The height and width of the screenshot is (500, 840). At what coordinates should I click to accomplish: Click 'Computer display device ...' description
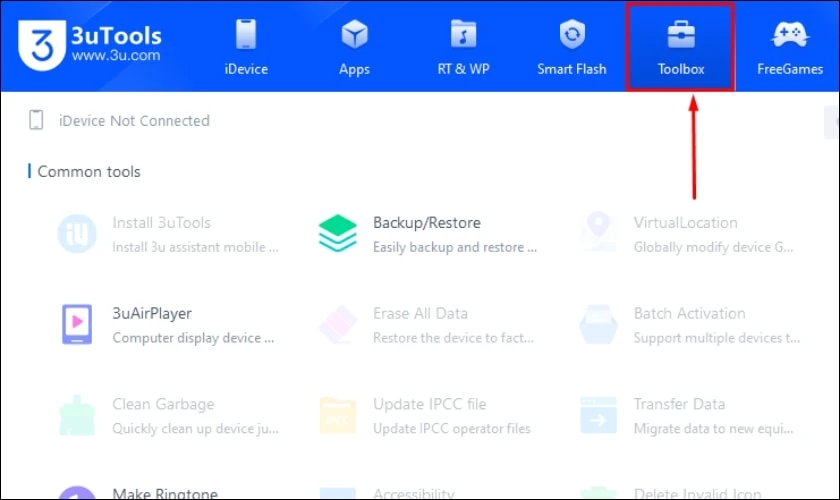click(193, 338)
